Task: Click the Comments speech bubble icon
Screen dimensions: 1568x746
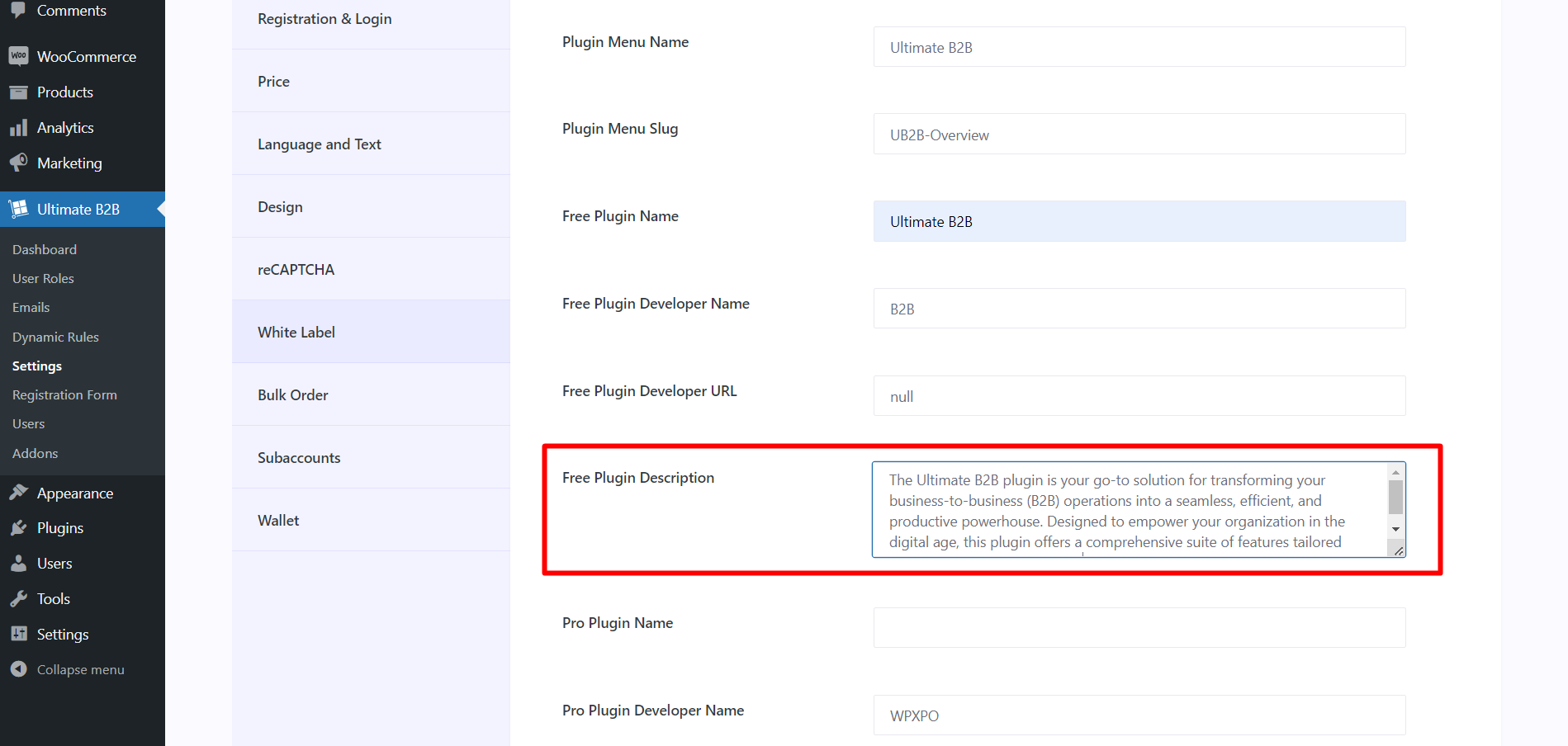Action: [18, 10]
